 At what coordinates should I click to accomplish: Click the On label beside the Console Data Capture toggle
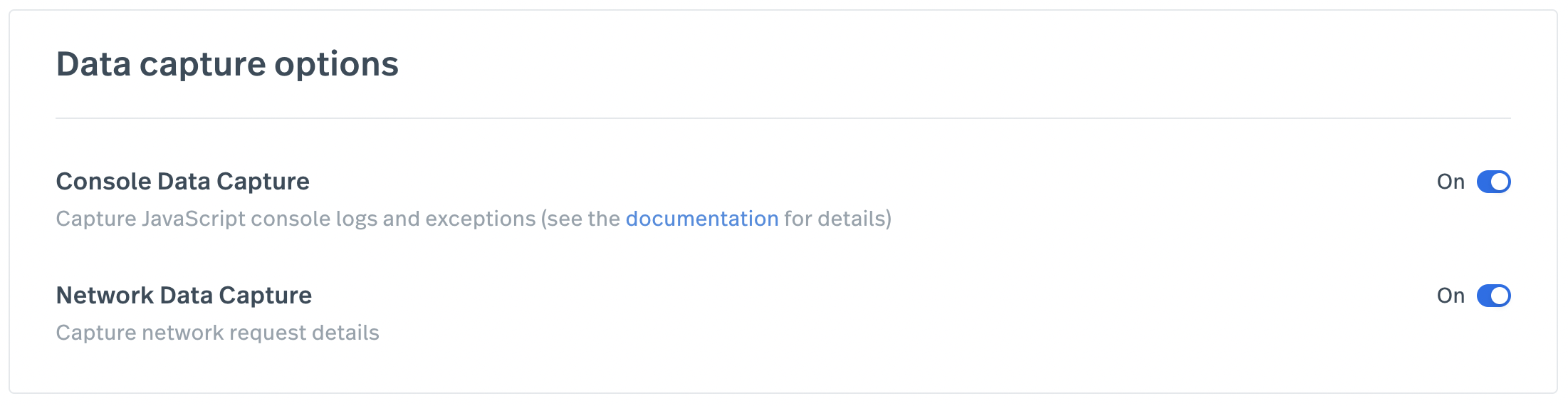pos(1451,182)
